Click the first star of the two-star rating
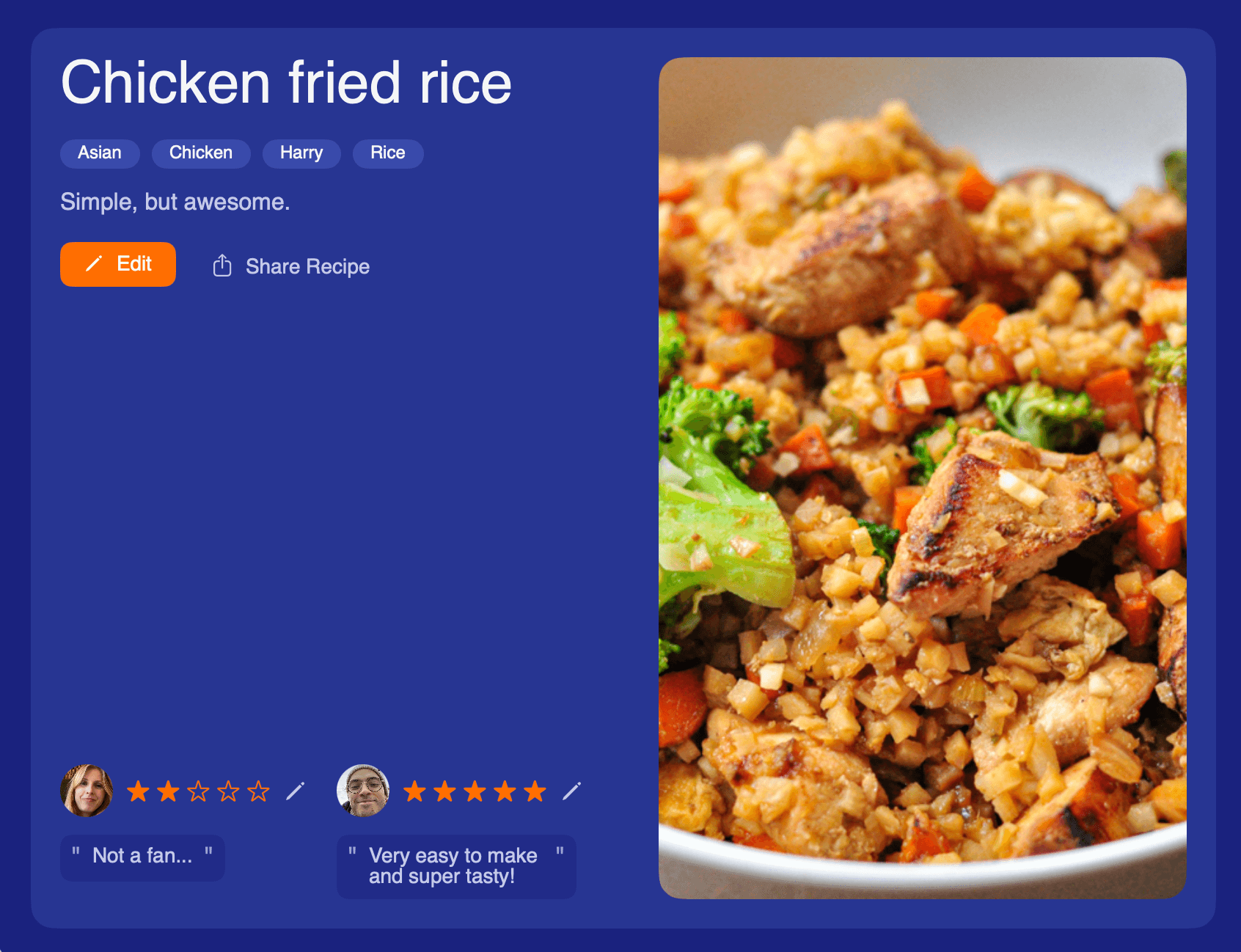This screenshot has height=952, width=1241. [x=138, y=791]
